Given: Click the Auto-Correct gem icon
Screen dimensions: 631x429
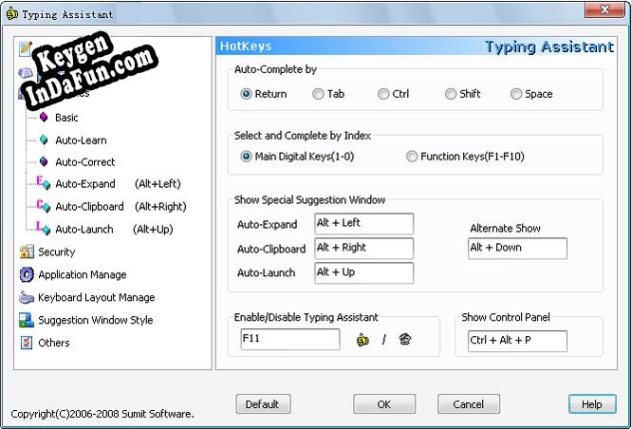Looking at the screenshot, I should (44, 161).
